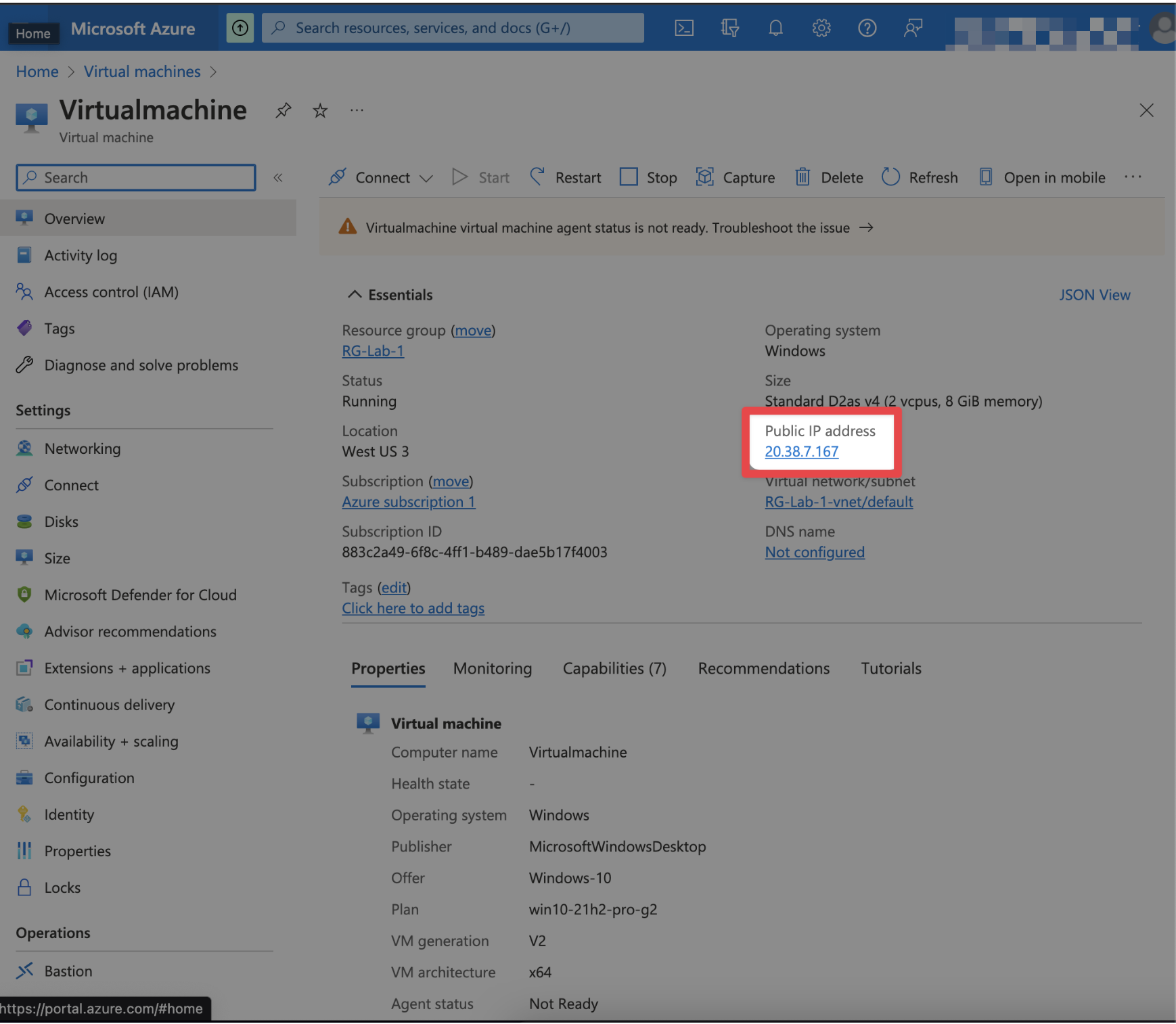Open portal settings gear
Viewport: 1176px width, 1024px height.
point(821,28)
